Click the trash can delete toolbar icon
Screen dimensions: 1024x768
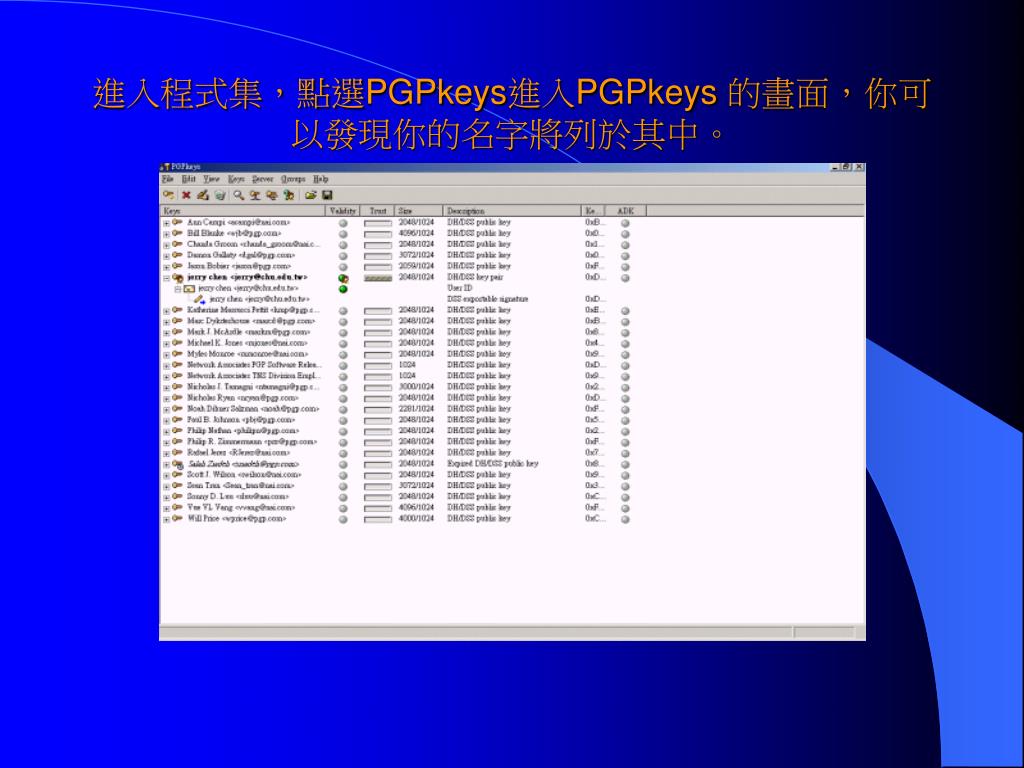coord(220,195)
